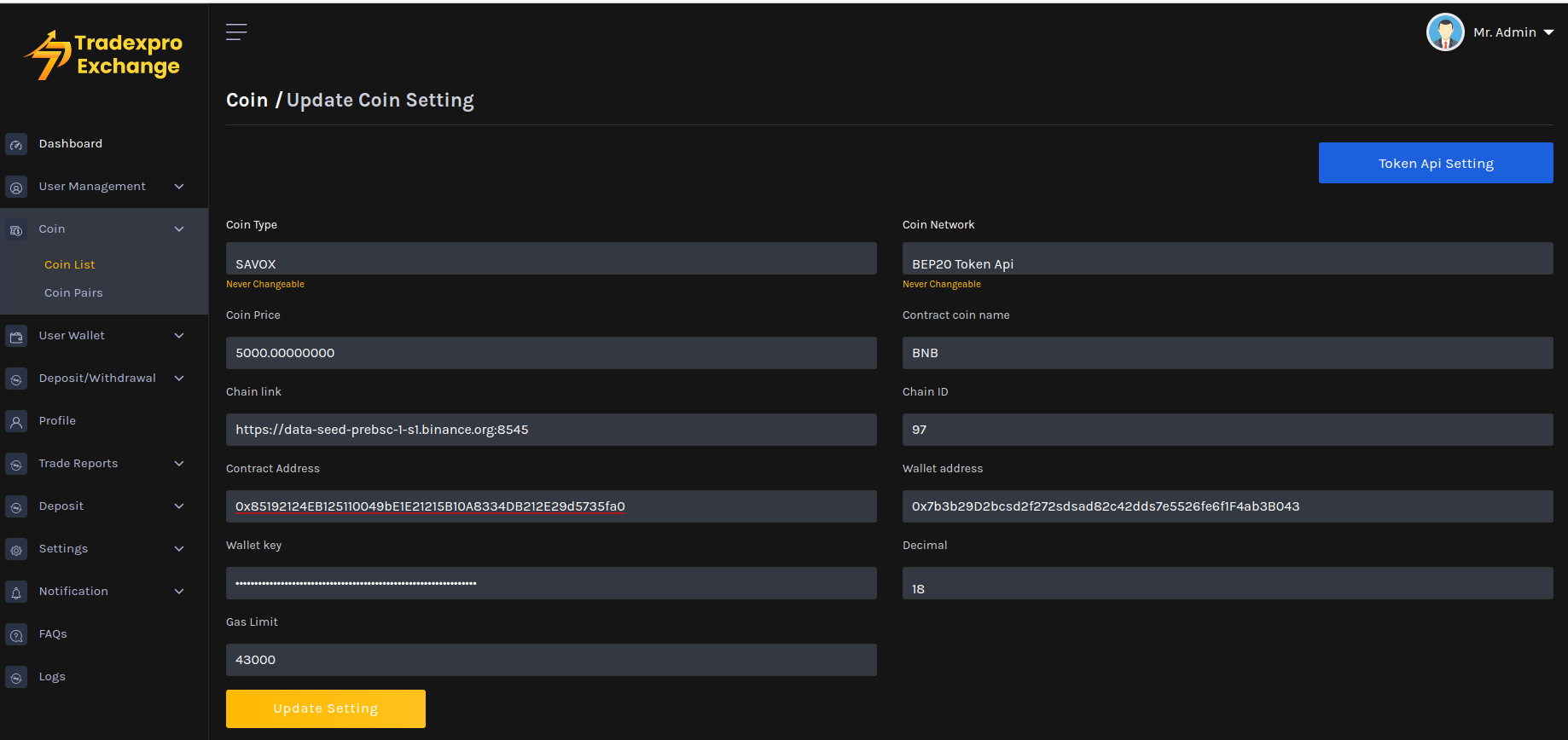Click the Mr. Admin avatar picture

1445,32
